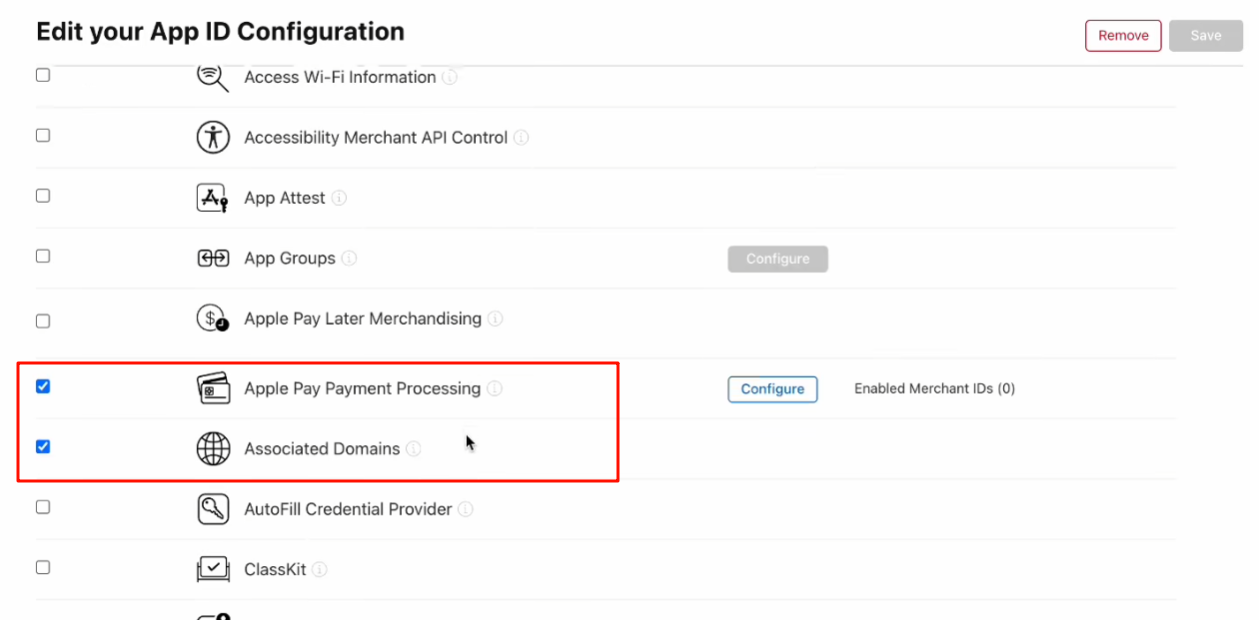Click the Apple Pay Later Merchandising icon

pos(213,319)
